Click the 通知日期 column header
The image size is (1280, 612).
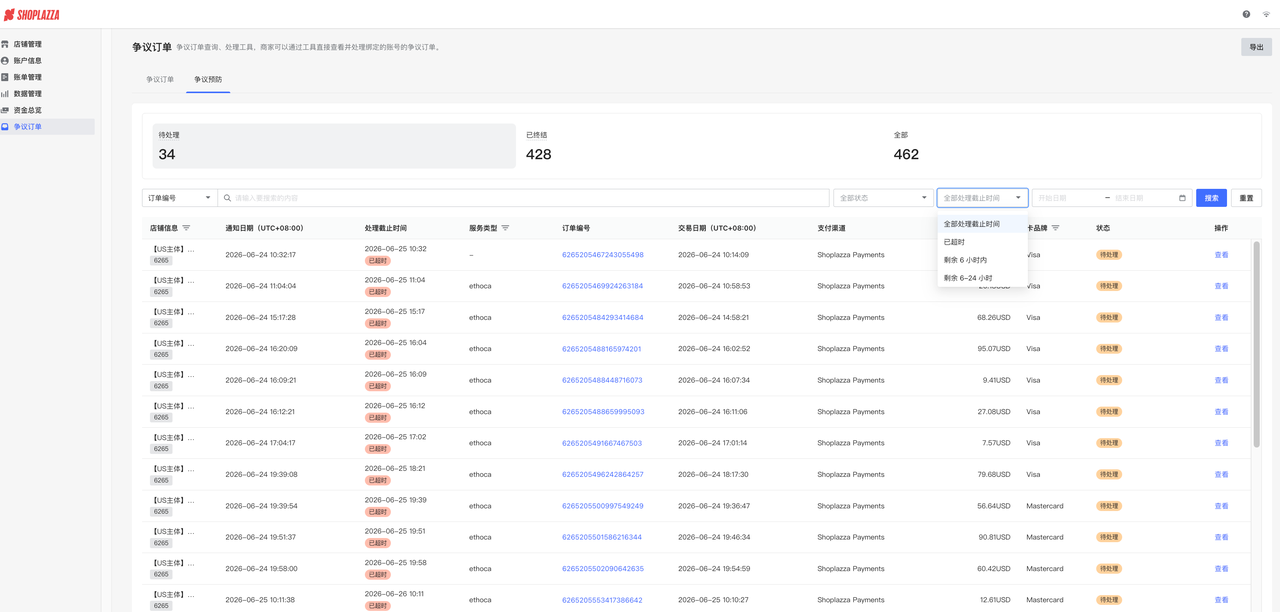tap(264, 228)
